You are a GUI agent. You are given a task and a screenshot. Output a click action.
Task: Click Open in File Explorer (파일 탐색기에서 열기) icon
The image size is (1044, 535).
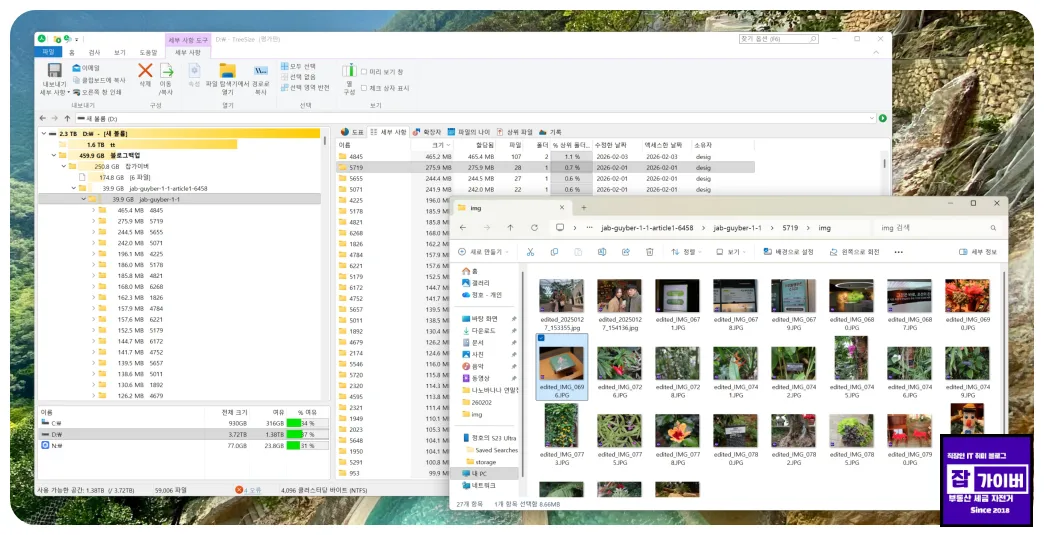click(228, 71)
